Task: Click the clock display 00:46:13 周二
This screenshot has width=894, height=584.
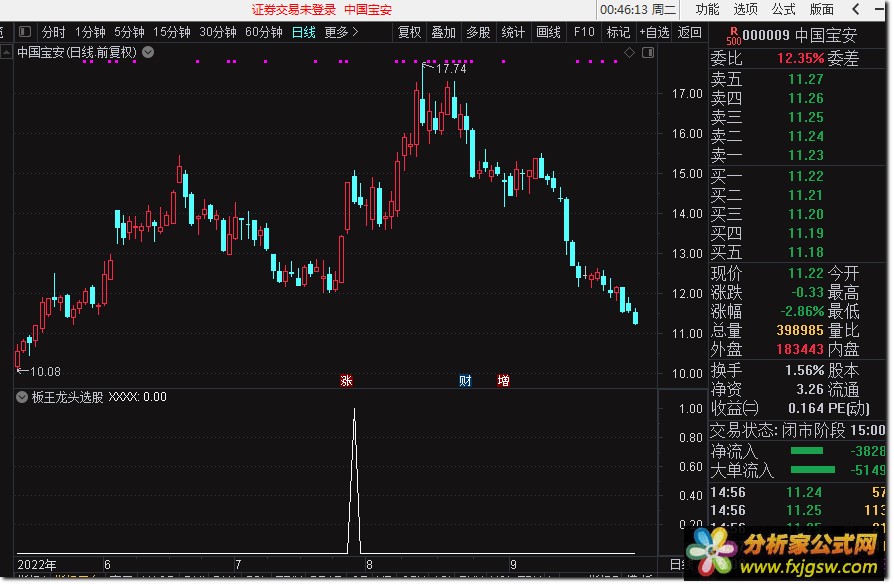Action: tap(638, 9)
